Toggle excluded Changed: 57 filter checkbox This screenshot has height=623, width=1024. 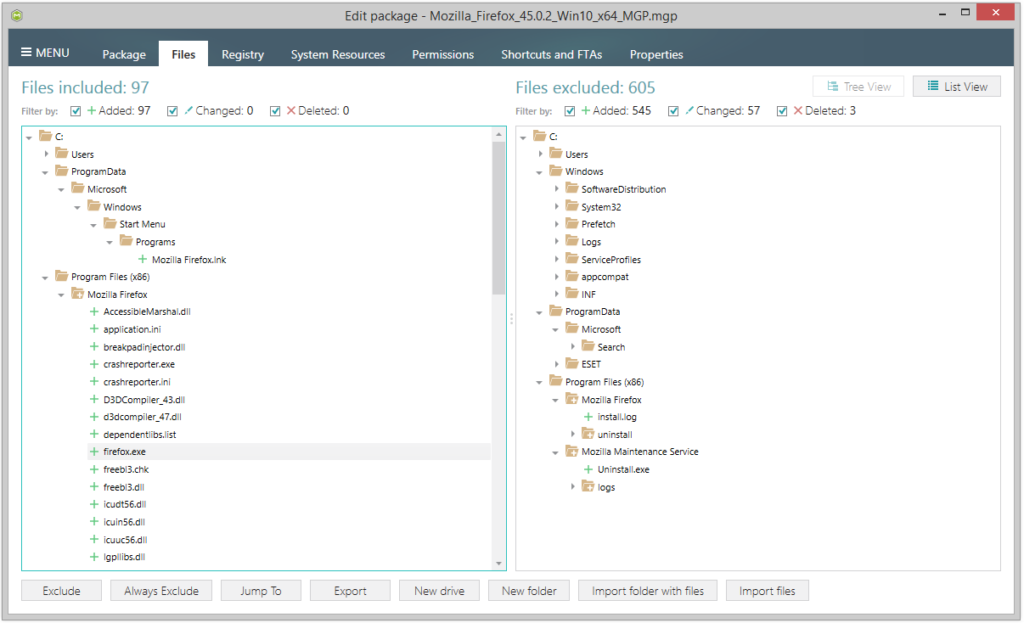[x=673, y=111]
